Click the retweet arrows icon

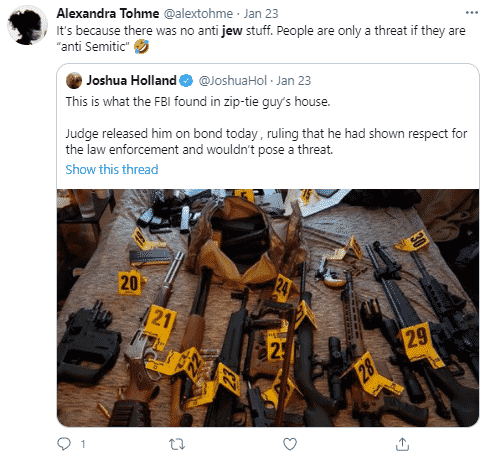click(x=177, y=444)
